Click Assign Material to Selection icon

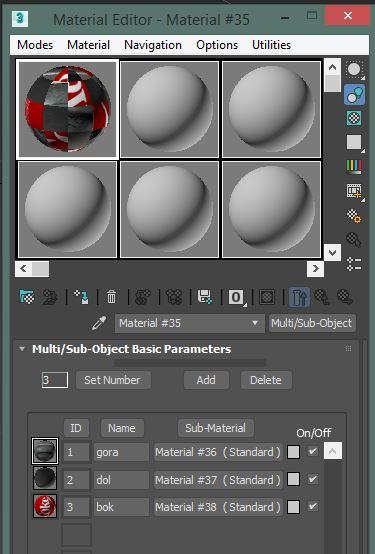(x=81, y=297)
